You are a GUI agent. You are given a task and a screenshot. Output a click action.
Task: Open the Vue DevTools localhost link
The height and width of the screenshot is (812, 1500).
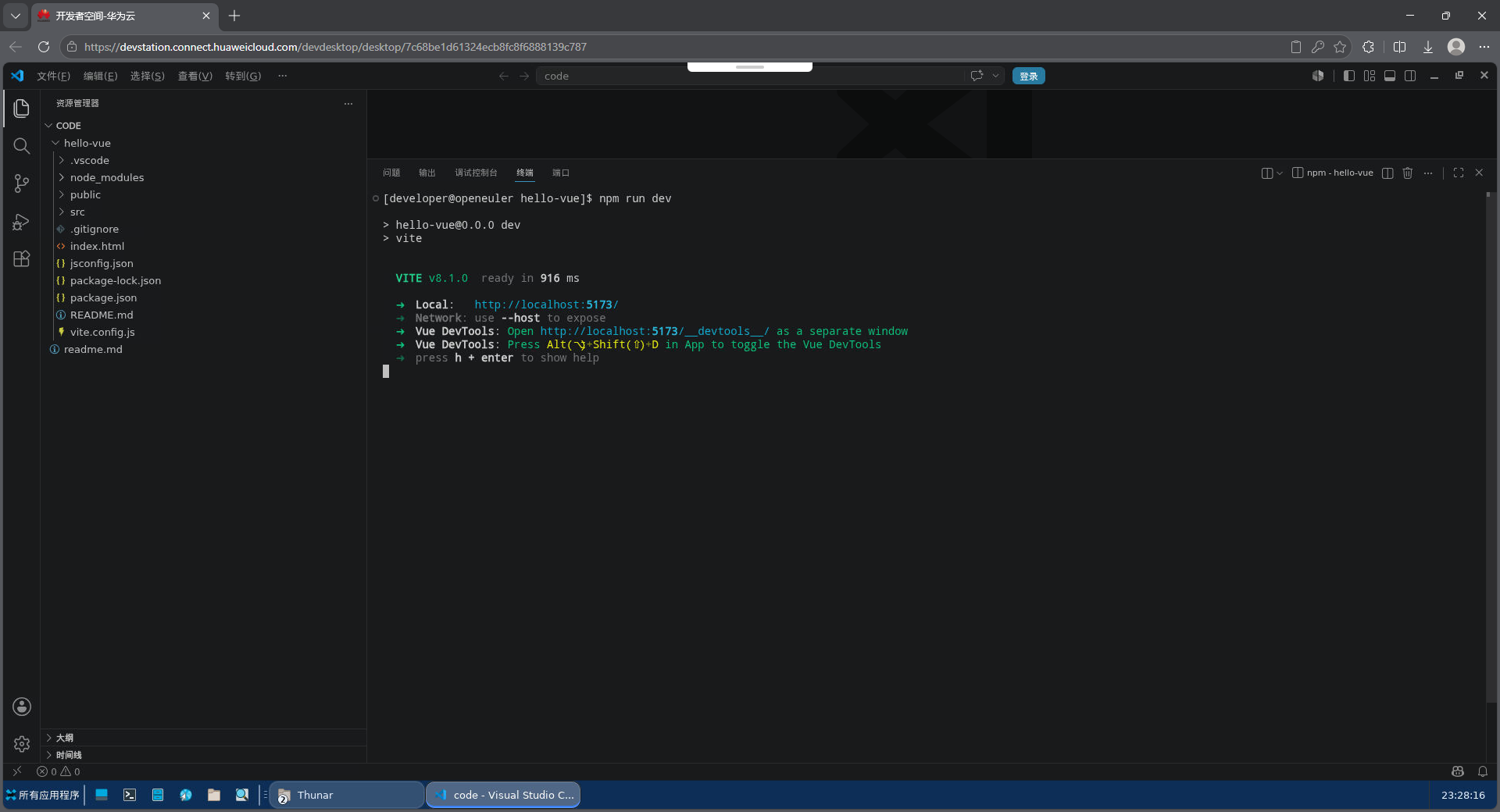tap(655, 331)
